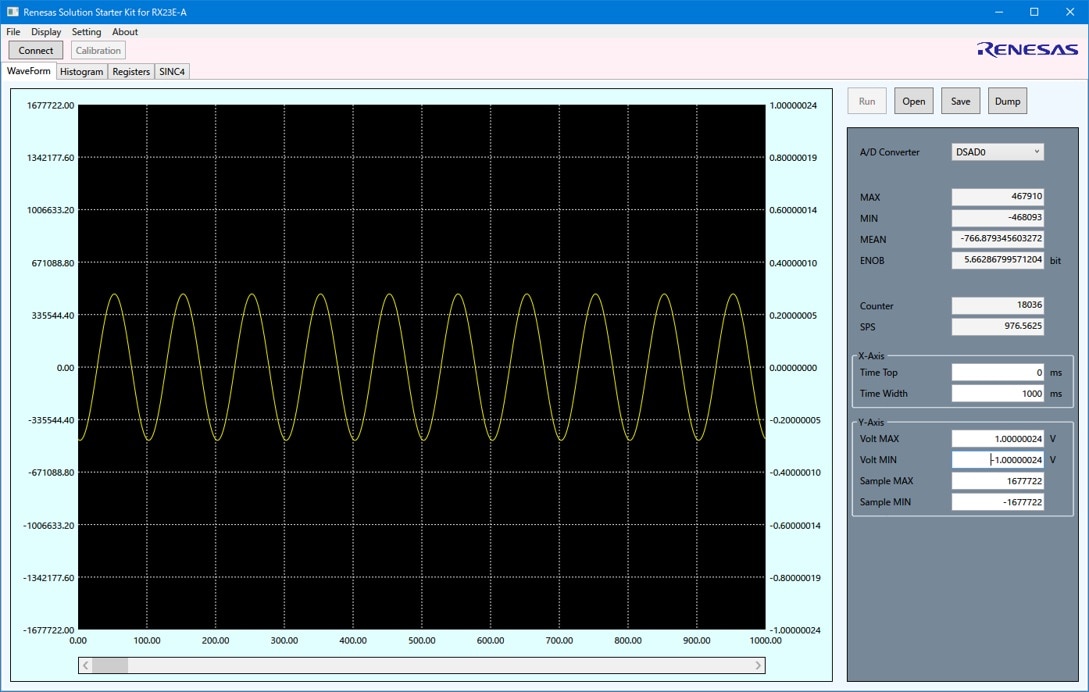Click the Volt MAX input field
Screen dimensions: 1089x692
(997, 439)
